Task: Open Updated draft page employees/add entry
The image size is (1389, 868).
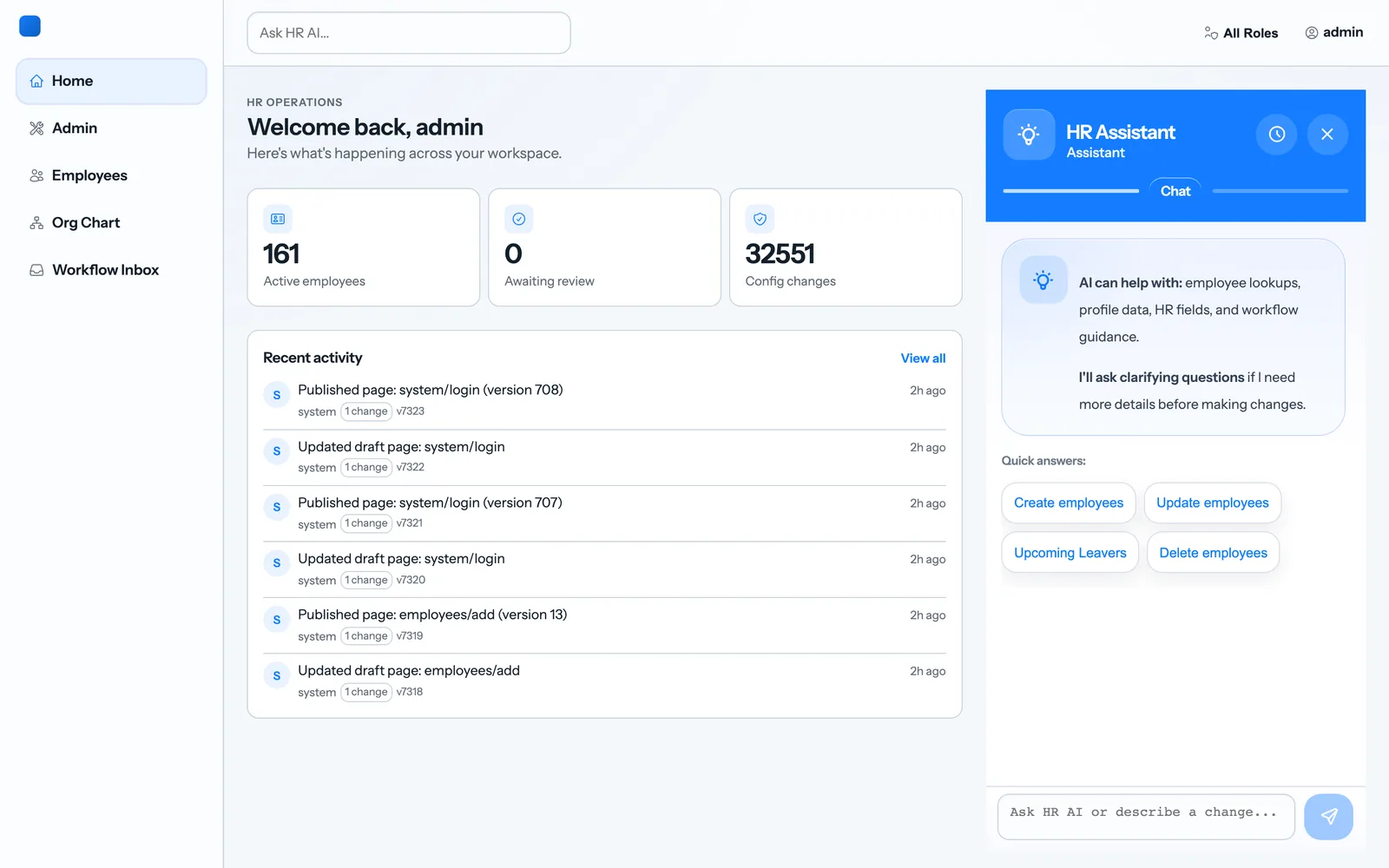Action: pyautogui.click(x=605, y=681)
